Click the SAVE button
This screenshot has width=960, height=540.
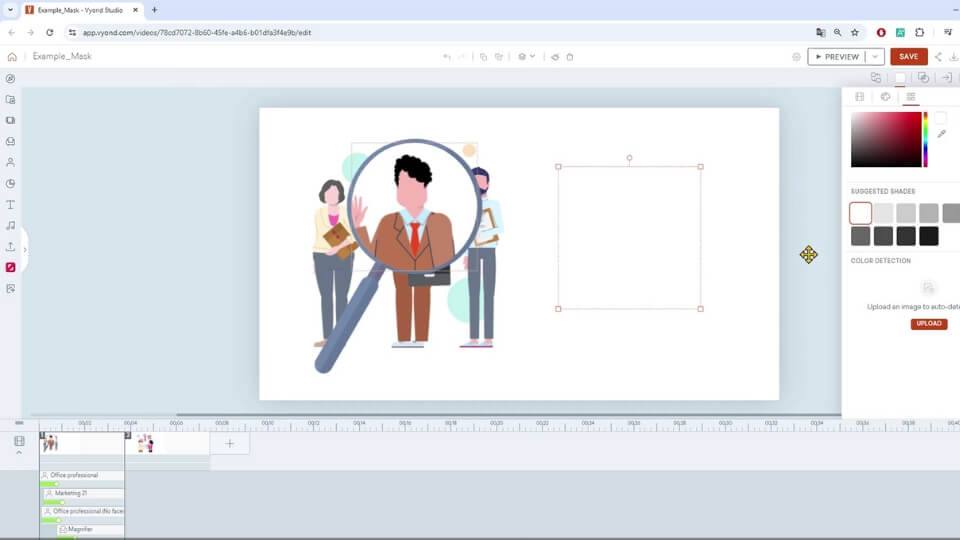(x=908, y=57)
